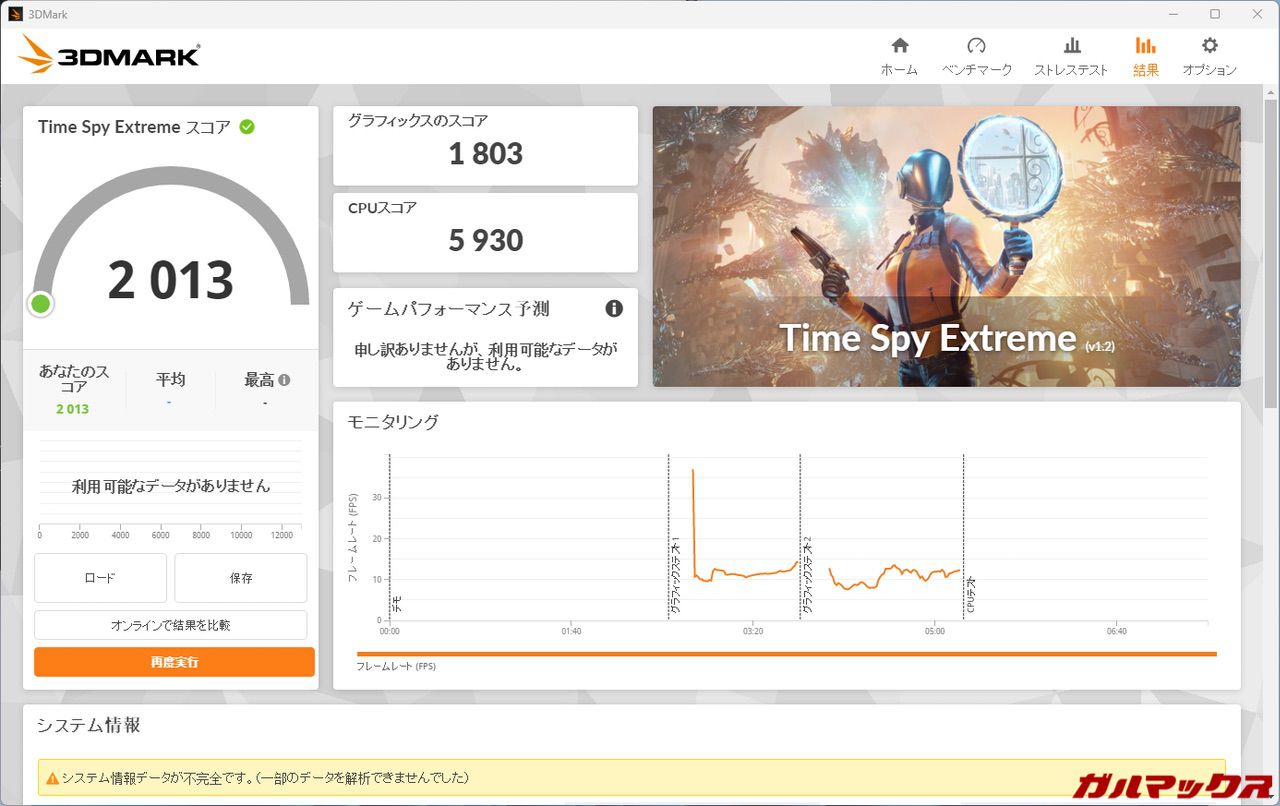This screenshot has height=806, width=1280.
Task: Toggle フレームレート (FPS) legend bar
Action: [x=786, y=655]
